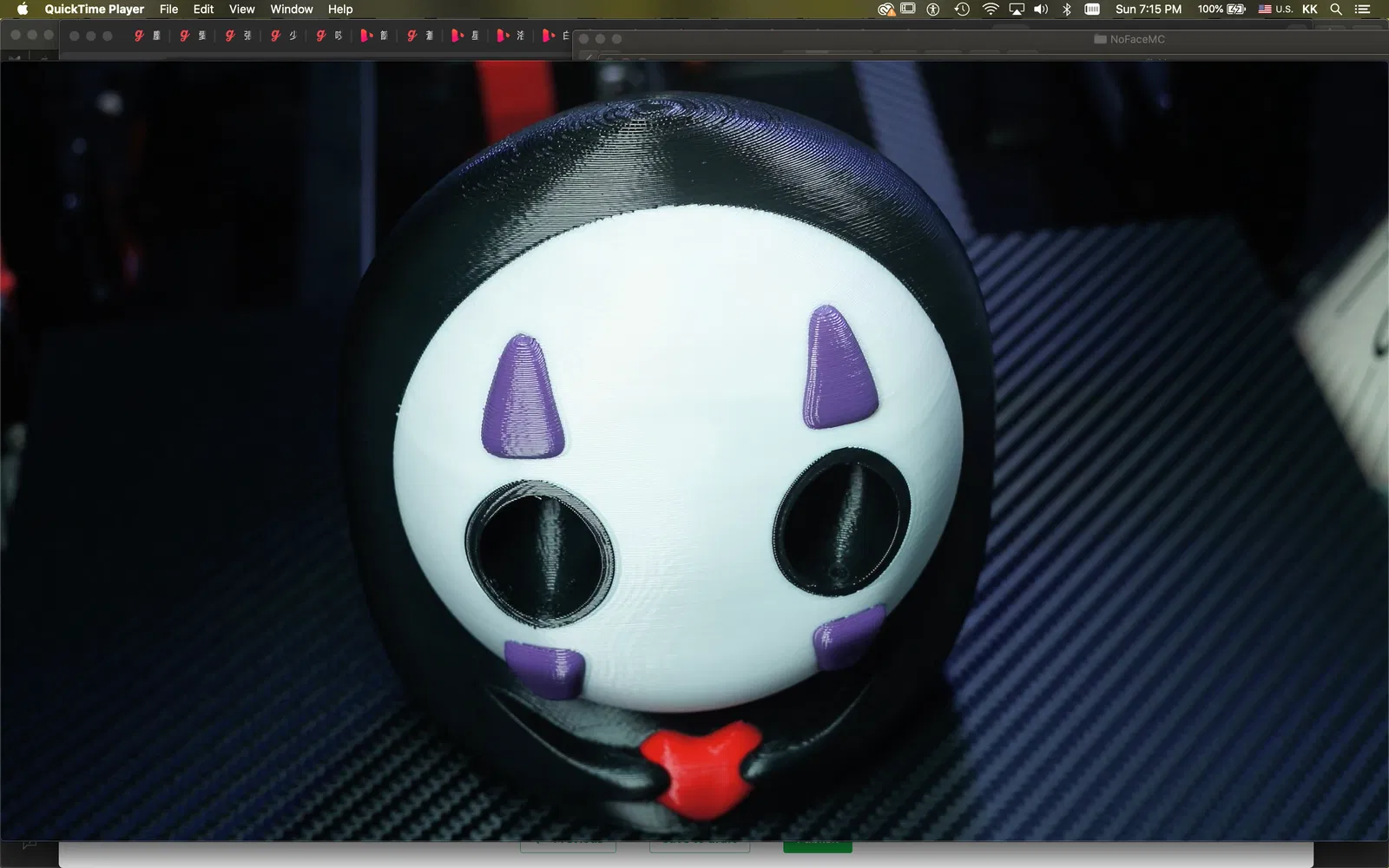The image size is (1389, 868).
Task: Click the Sun 7:15 PM clock
Action: [1148, 10]
